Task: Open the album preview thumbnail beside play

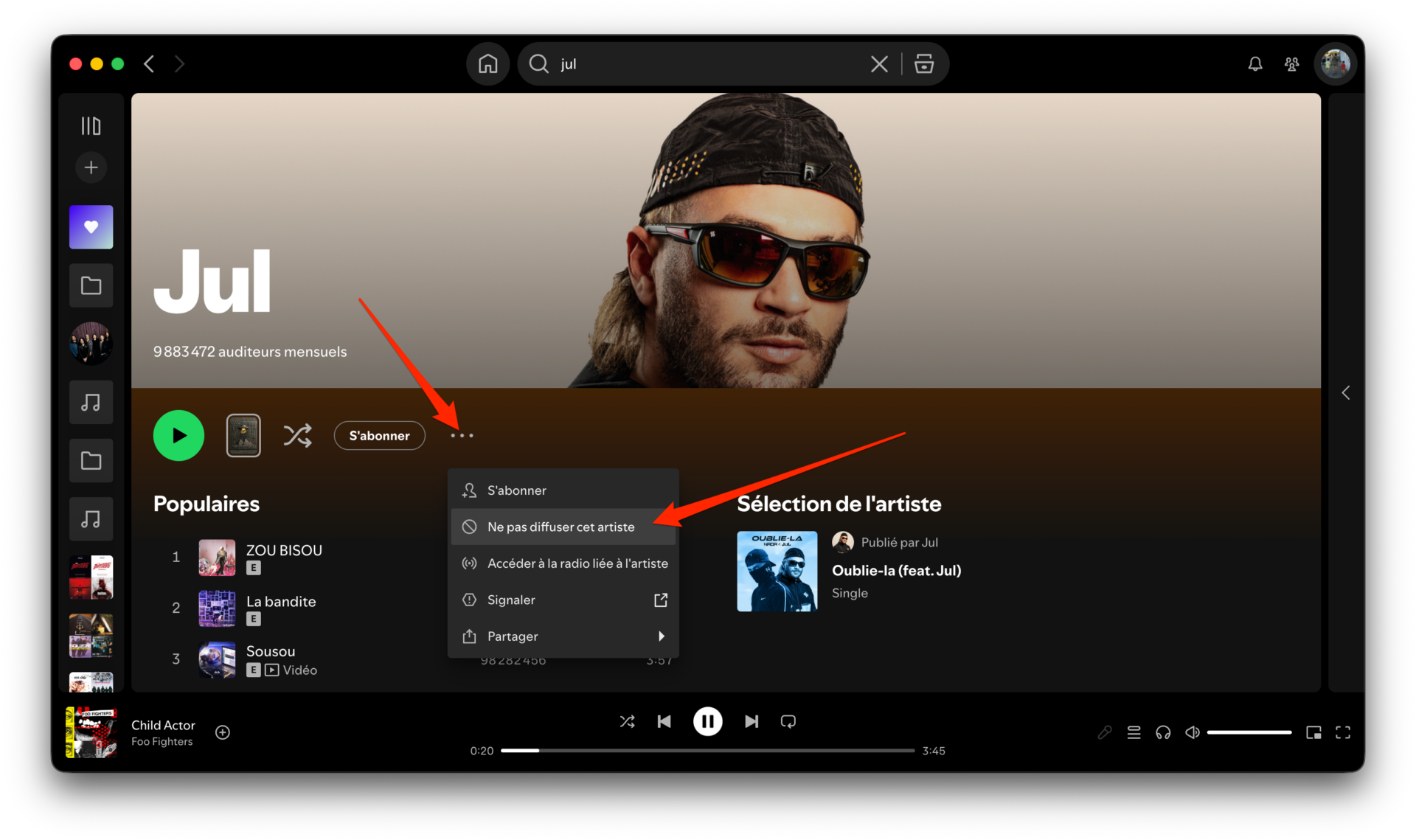Action: pyautogui.click(x=243, y=436)
